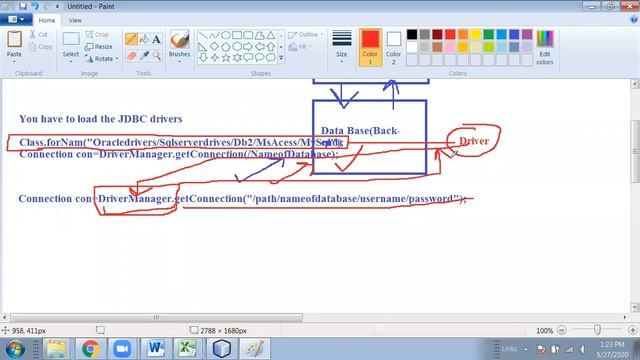Screen dimensions: 640x360
Task: Choose the Rectangle shape
Action: tap(237, 36)
